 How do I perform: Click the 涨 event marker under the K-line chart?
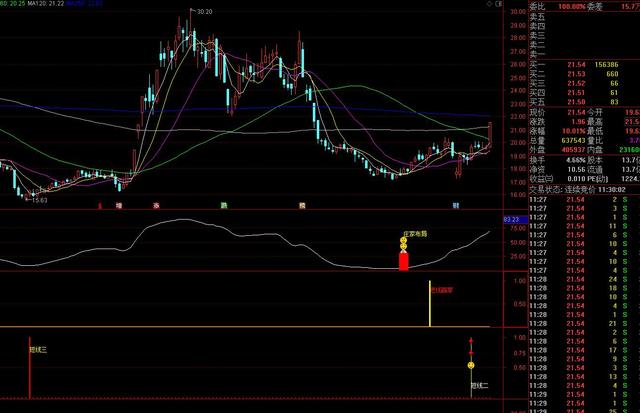pyautogui.click(x=156, y=205)
